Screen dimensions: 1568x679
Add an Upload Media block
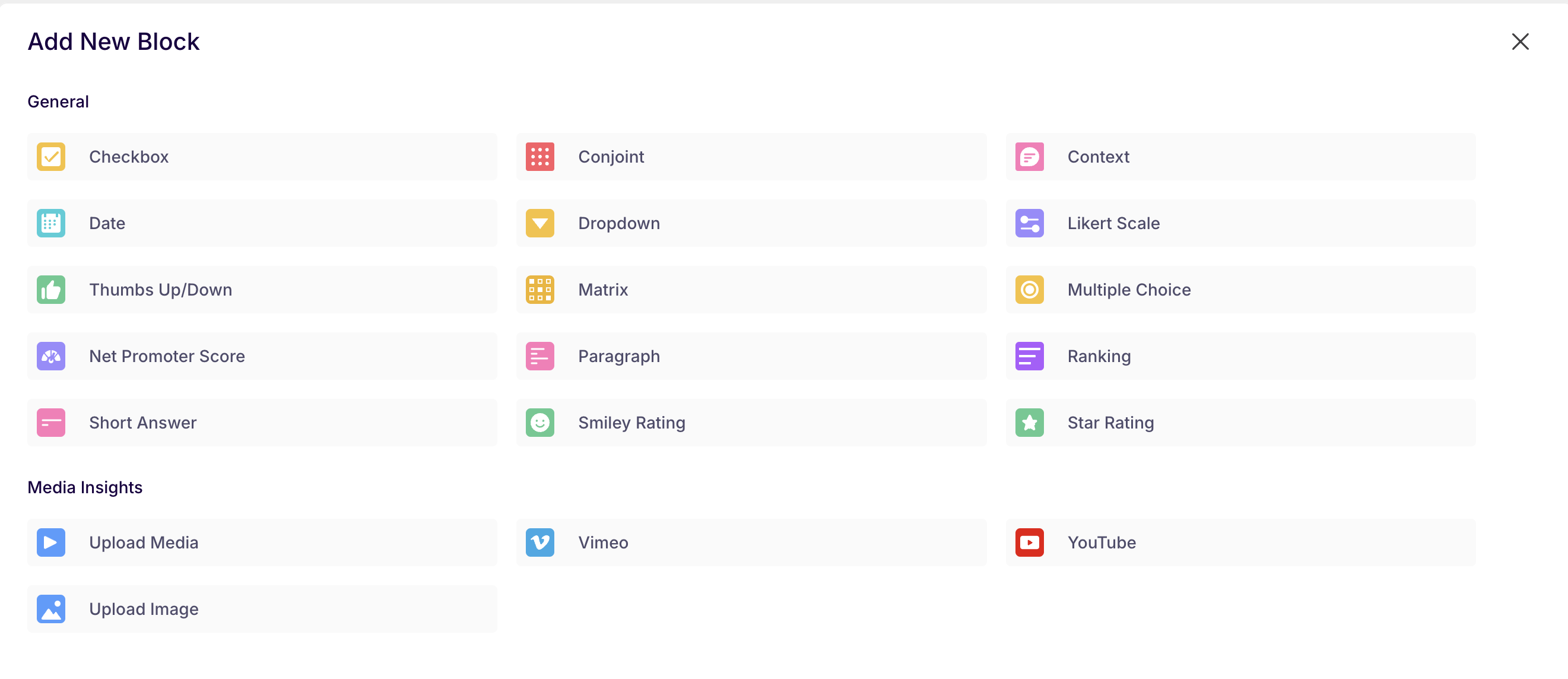[x=262, y=542]
